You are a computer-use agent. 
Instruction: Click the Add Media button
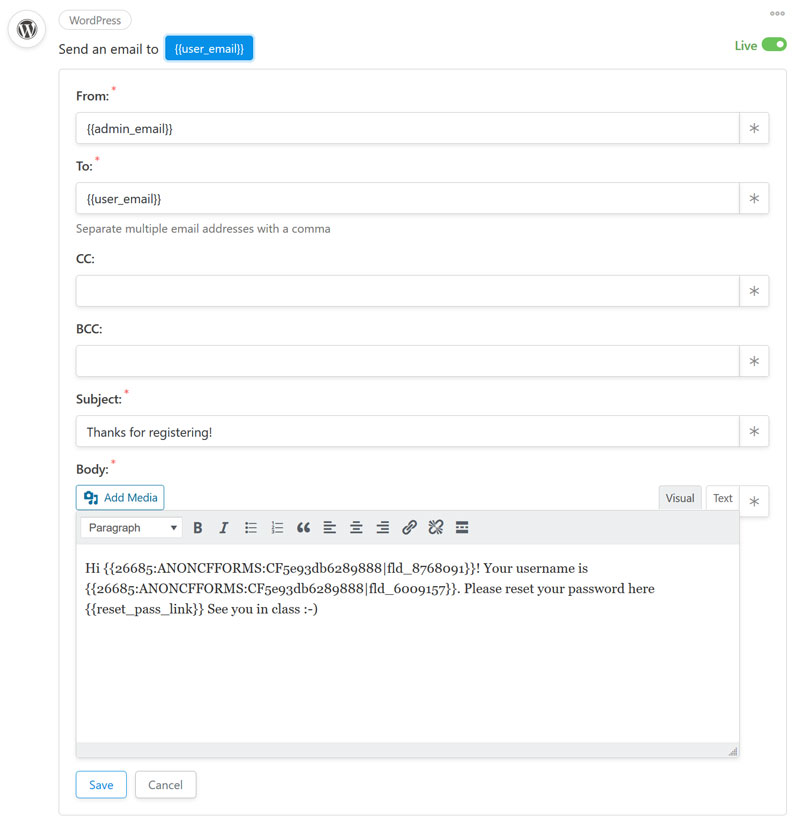120,497
